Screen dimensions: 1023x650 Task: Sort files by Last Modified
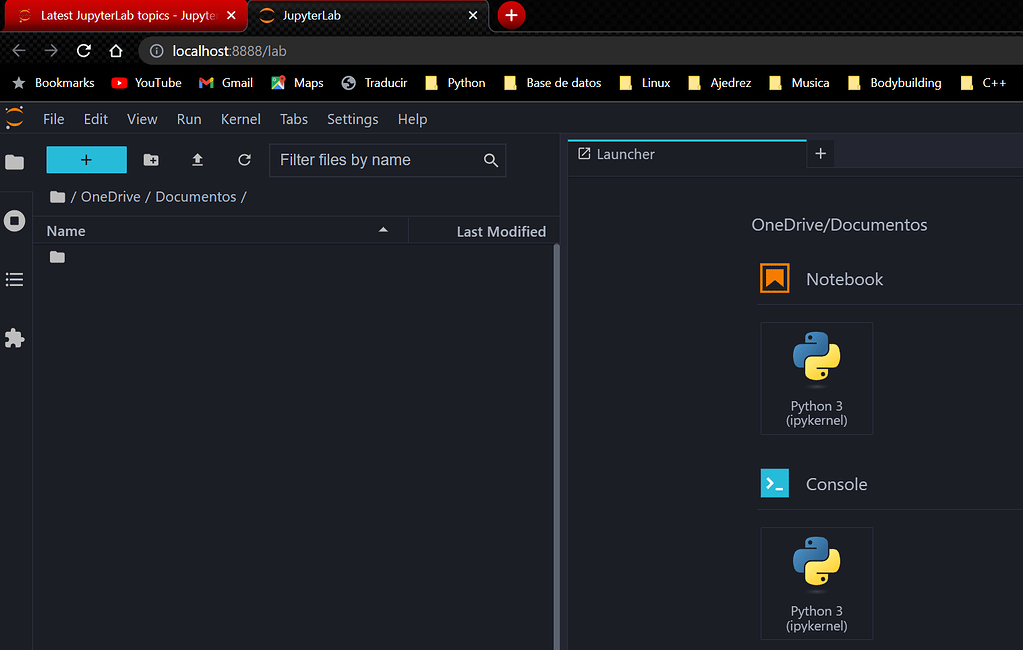[x=500, y=231]
